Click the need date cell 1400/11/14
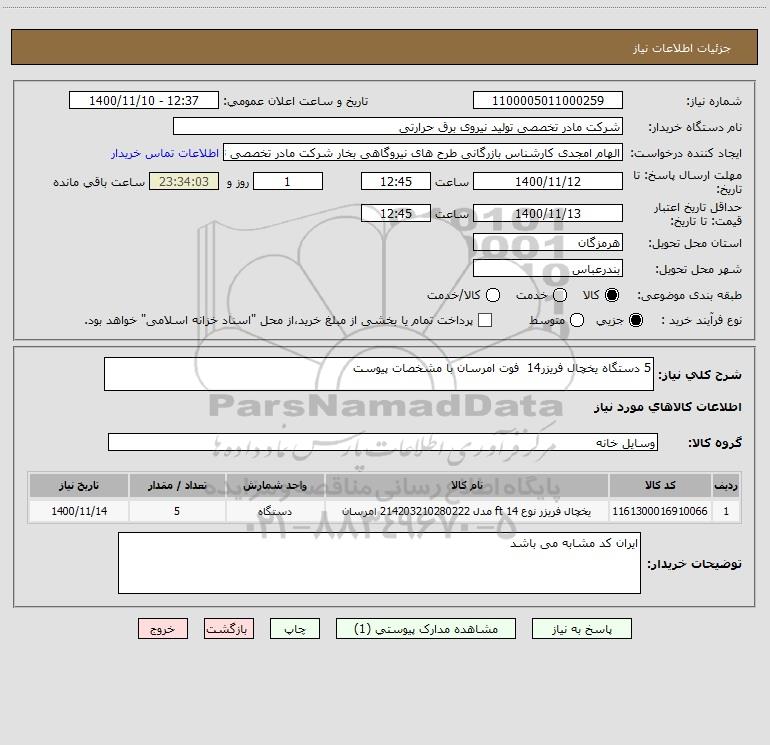The width and height of the screenshot is (770, 745). 79,511
